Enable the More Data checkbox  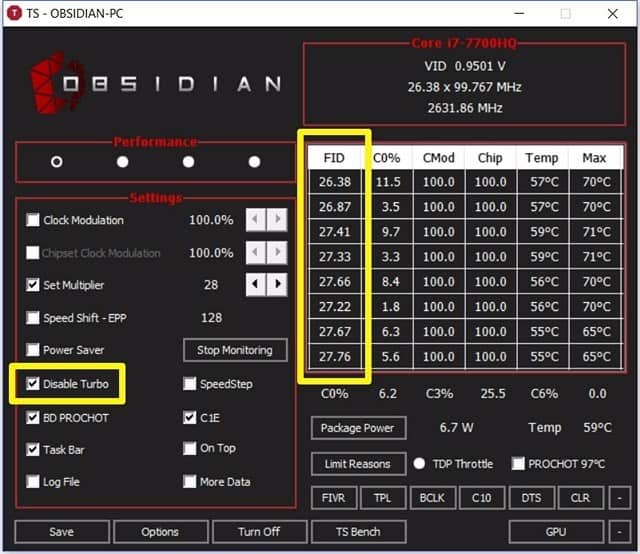click(190, 481)
